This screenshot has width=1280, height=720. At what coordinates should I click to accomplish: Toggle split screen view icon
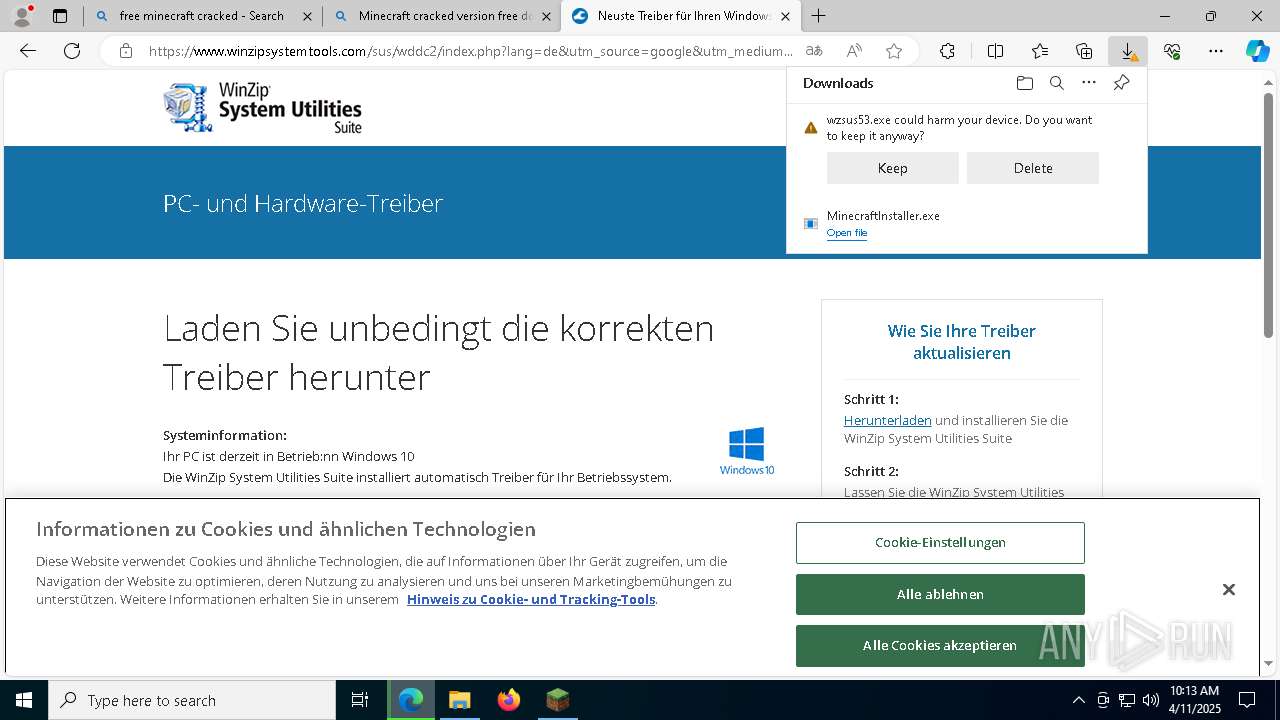[995, 51]
